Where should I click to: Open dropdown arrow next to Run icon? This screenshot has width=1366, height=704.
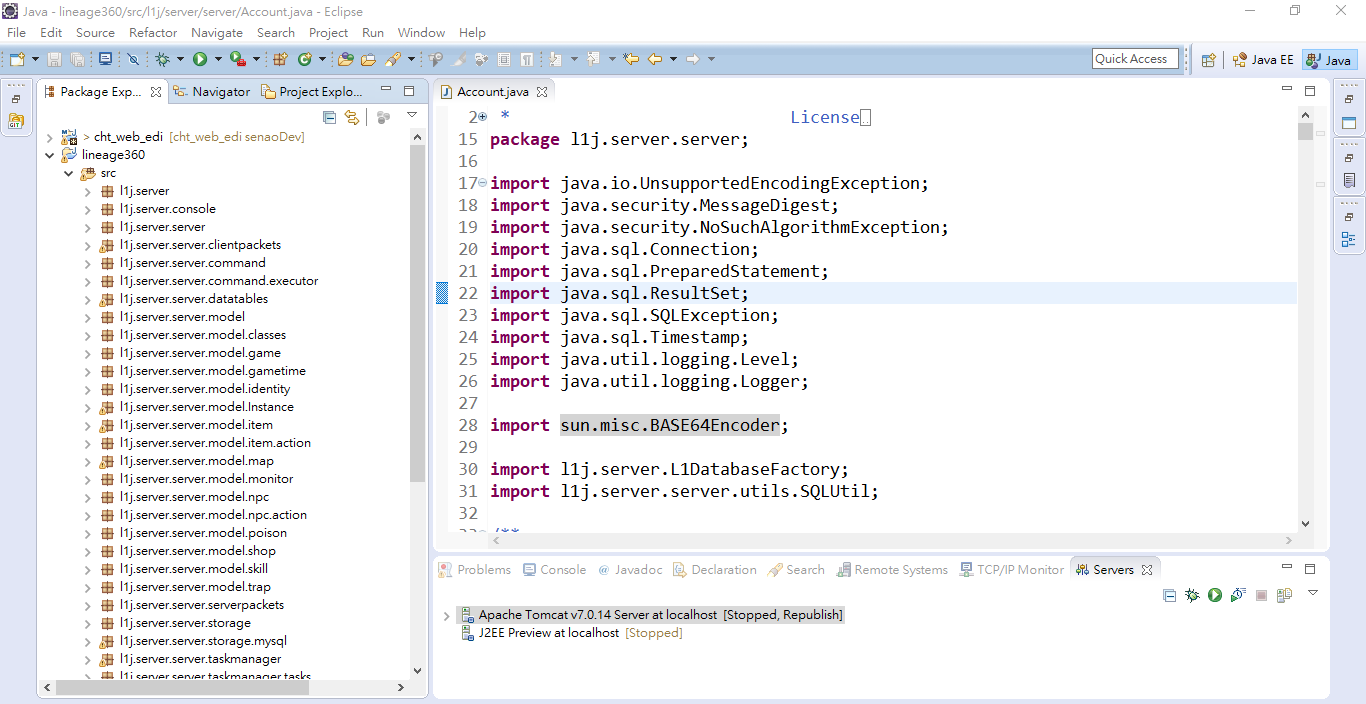pos(218,59)
